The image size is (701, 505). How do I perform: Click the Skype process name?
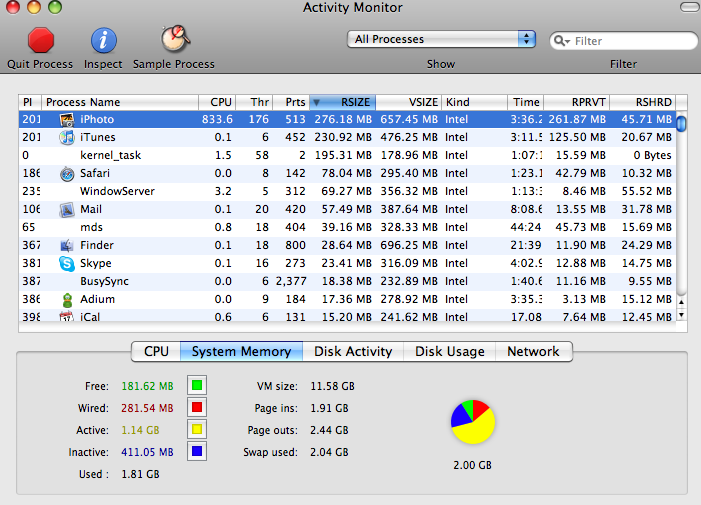coord(96,264)
